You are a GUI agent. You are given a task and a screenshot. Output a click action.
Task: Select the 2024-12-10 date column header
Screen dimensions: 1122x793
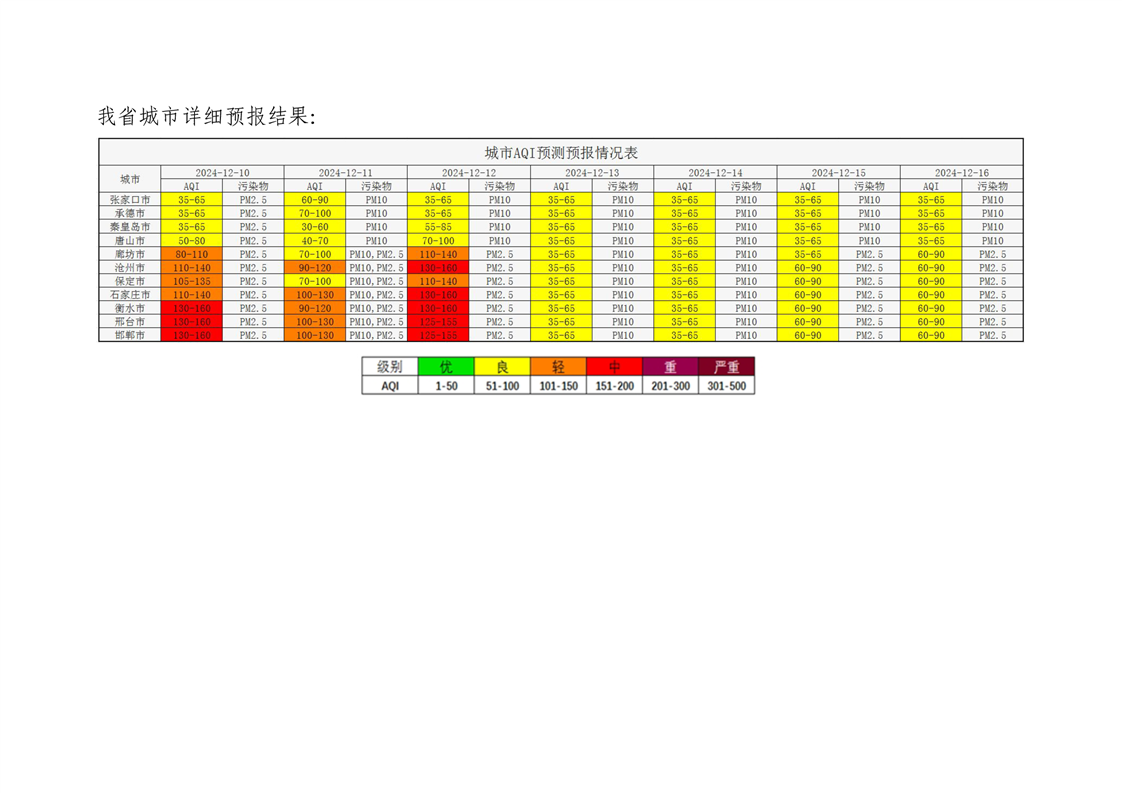click(222, 172)
